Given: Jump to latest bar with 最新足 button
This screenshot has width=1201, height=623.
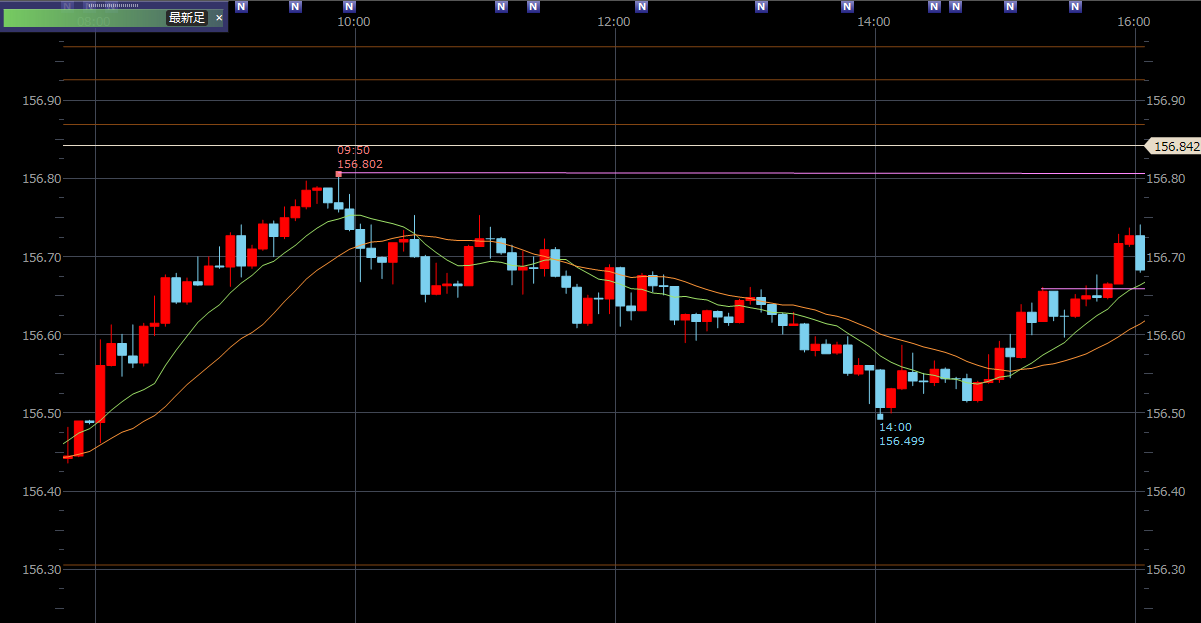Looking at the screenshot, I should pos(186,18).
